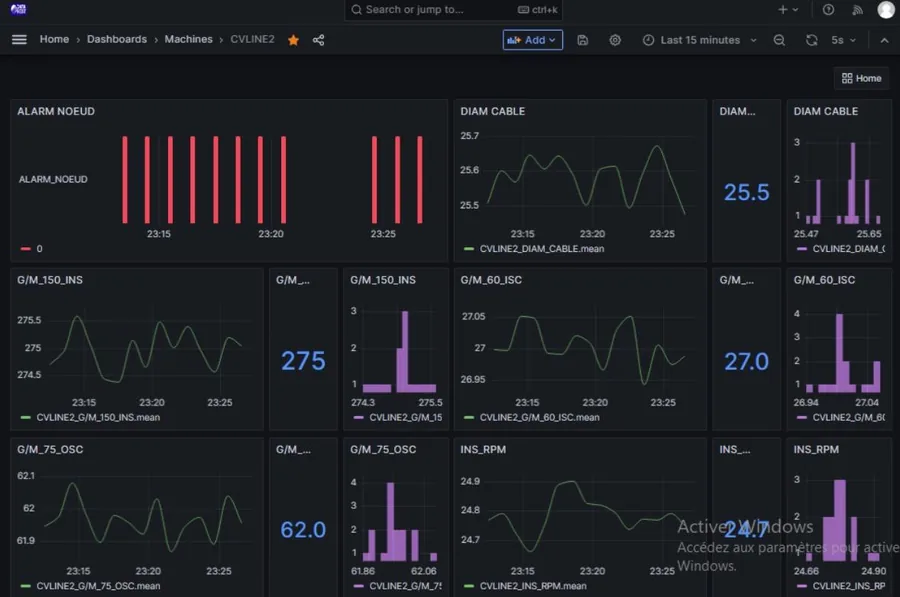
Task: Open DIAM CABLE time series panel title
Action: click(x=492, y=111)
